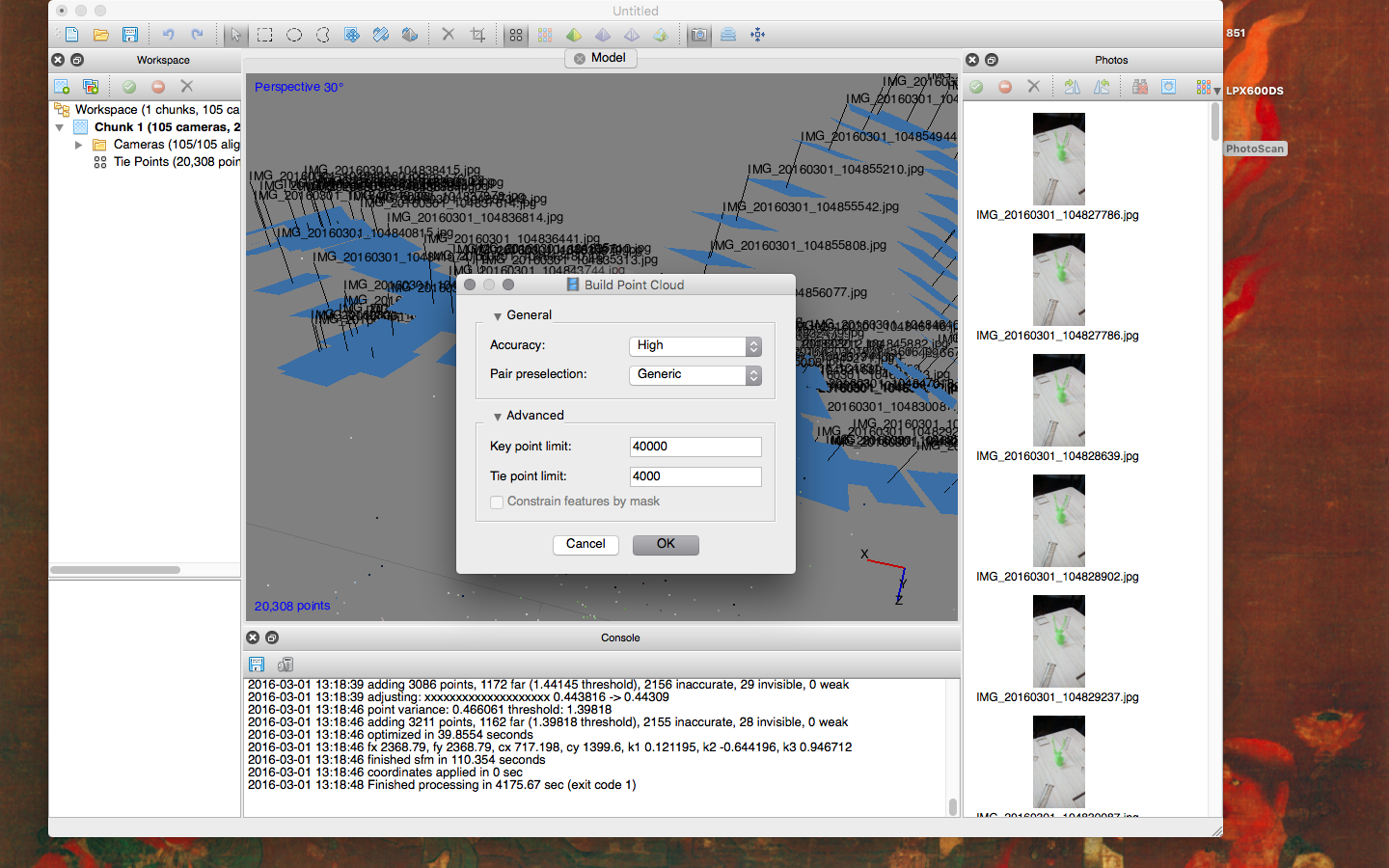Image resolution: width=1389 pixels, height=868 pixels.
Task: Select the Circle selection tool
Action: tap(294, 35)
